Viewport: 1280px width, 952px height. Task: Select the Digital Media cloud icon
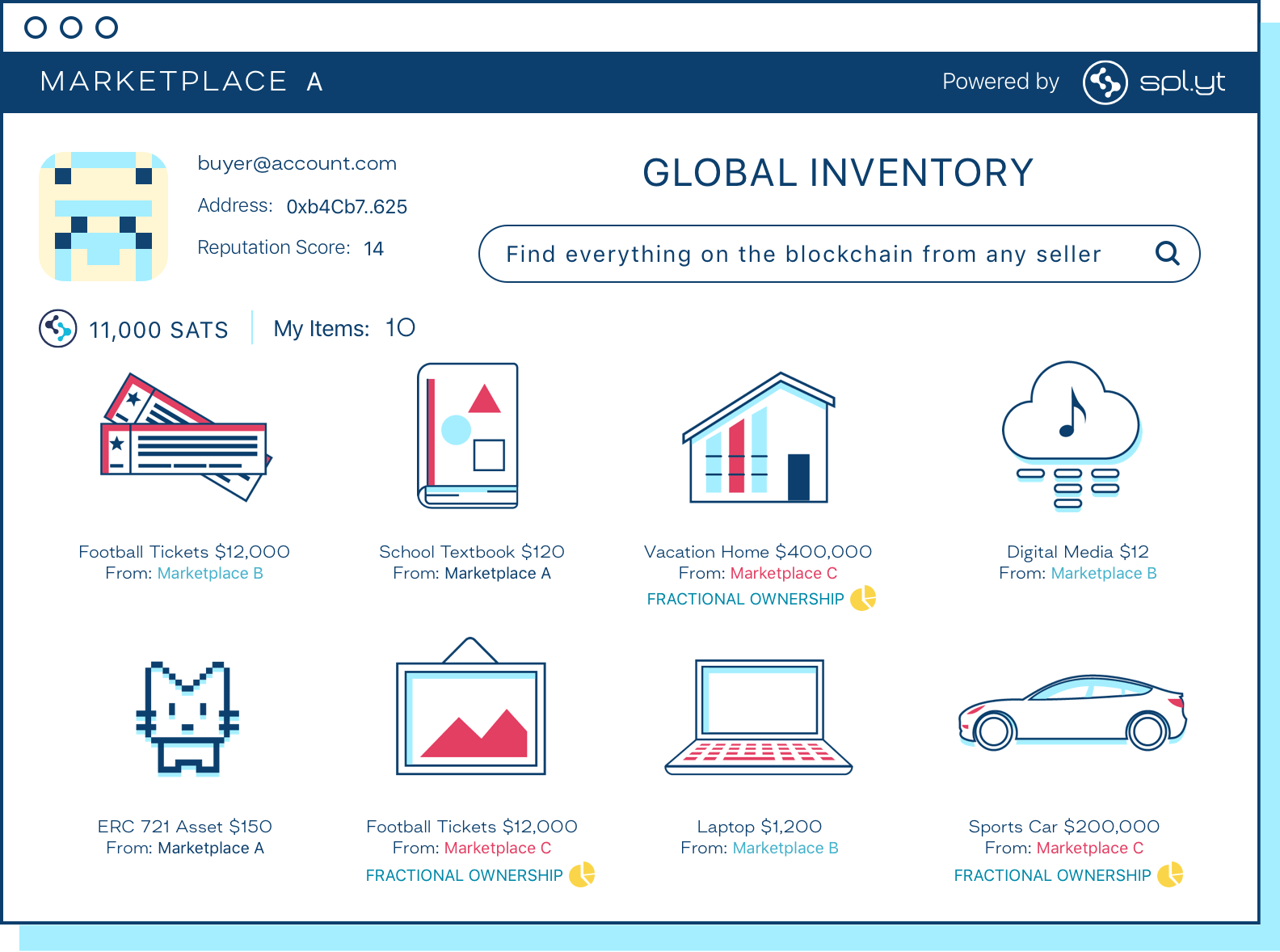click(1071, 435)
